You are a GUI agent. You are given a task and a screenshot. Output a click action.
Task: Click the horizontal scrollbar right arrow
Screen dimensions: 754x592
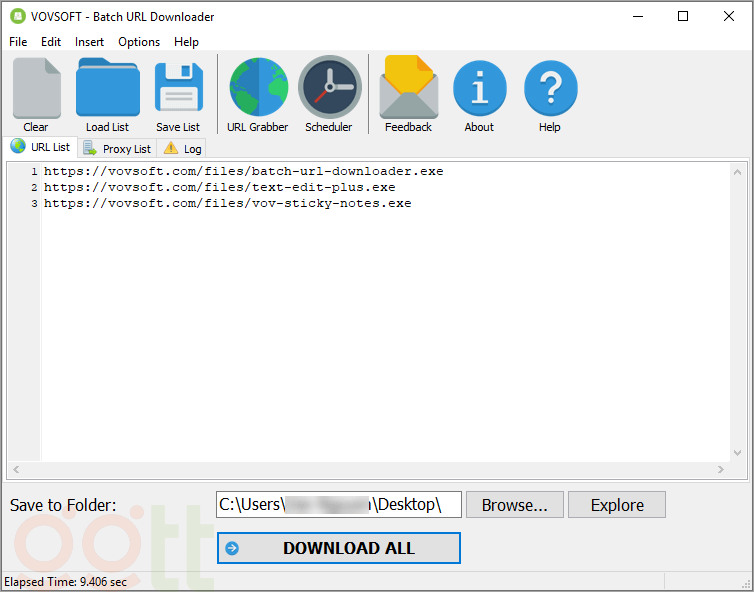pyautogui.click(x=721, y=470)
